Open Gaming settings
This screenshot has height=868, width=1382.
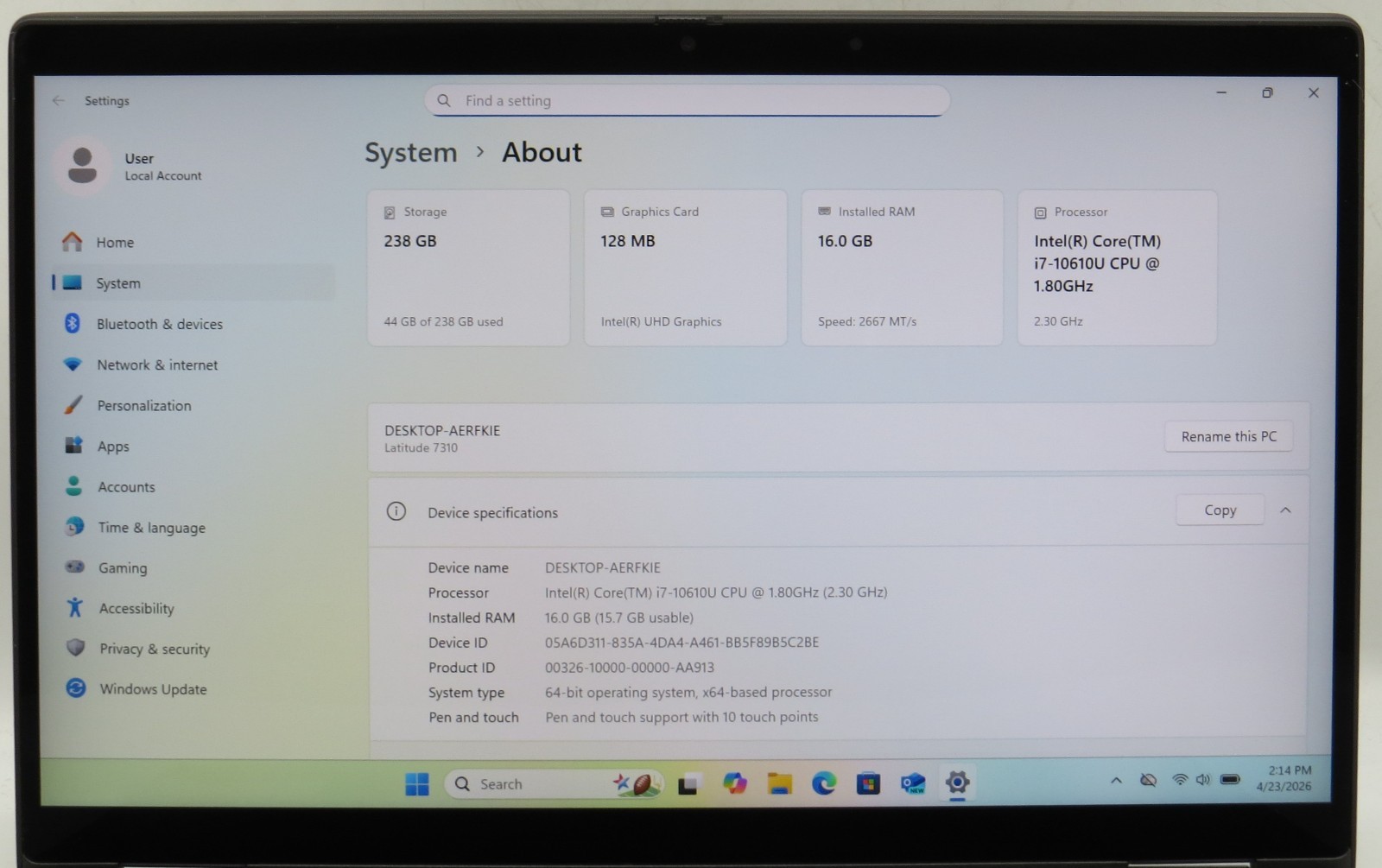coord(194,567)
